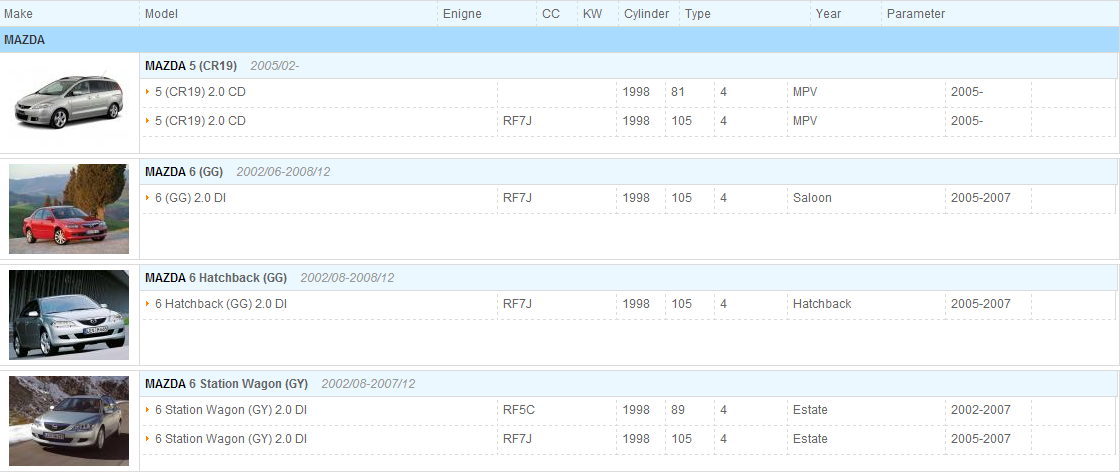The width and height of the screenshot is (1120, 472).
Task: Click the 2002/06-2008/12 date range
Action: [x=283, y=171]
